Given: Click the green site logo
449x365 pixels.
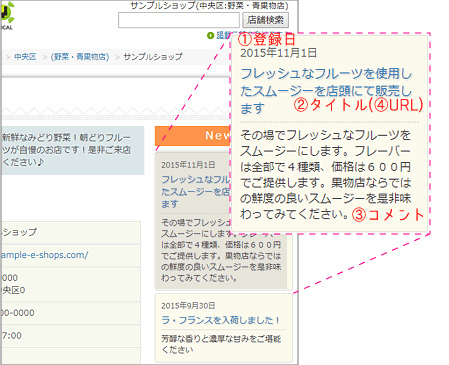Looking at the screenshot, I should (x=7, y=15).
